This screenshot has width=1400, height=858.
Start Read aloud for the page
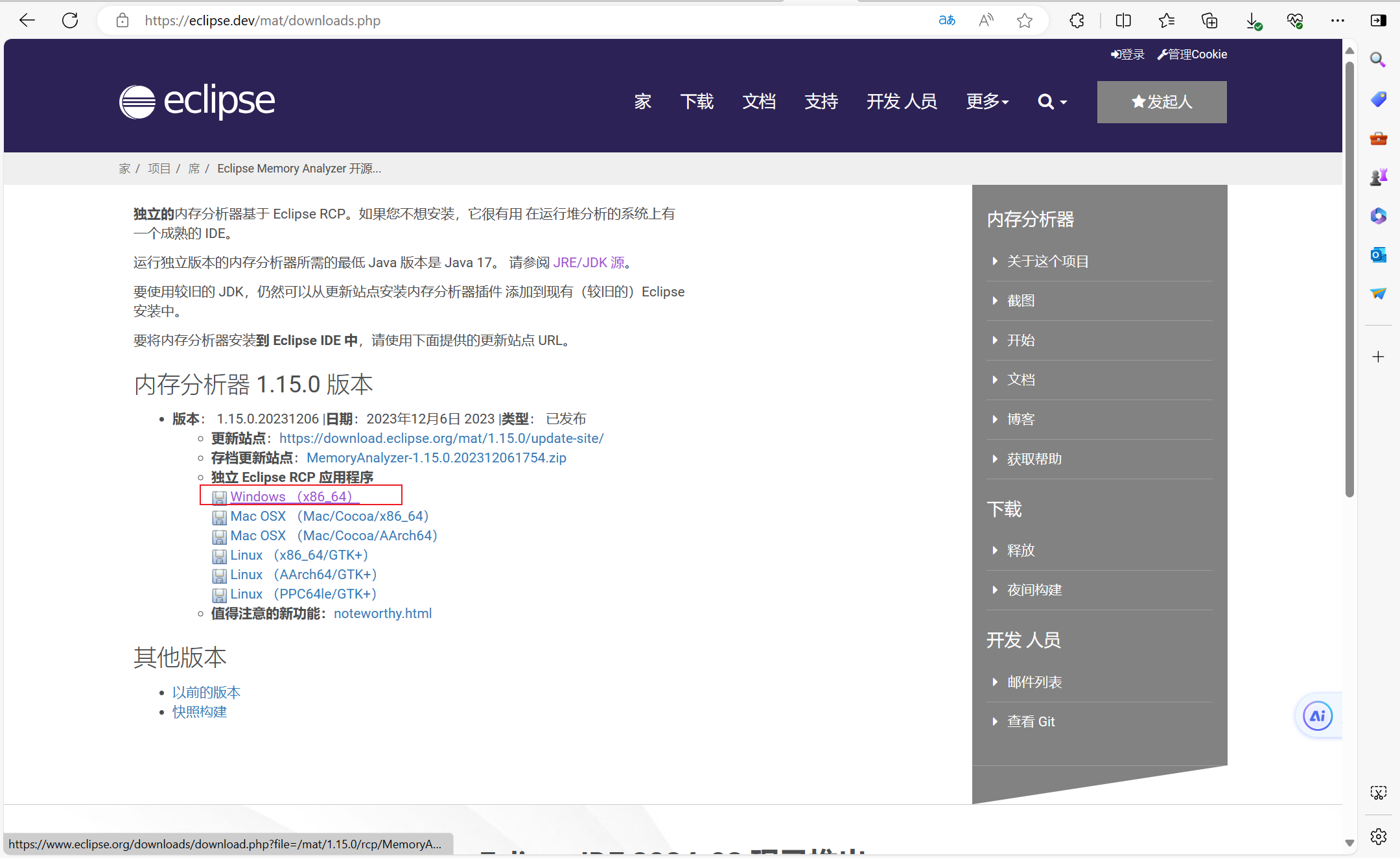[x=986, y=20]
